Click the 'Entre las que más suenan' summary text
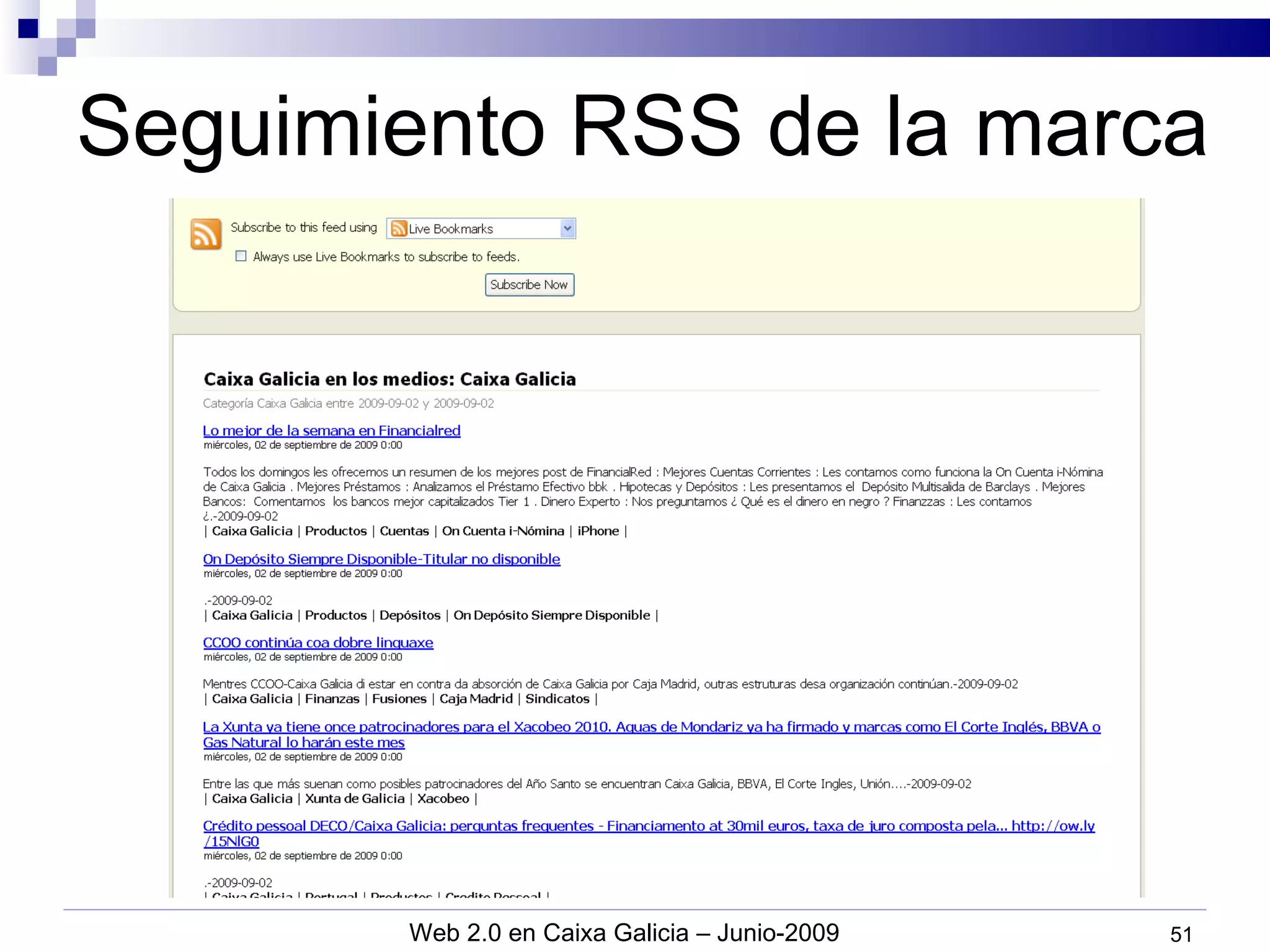 587,784
